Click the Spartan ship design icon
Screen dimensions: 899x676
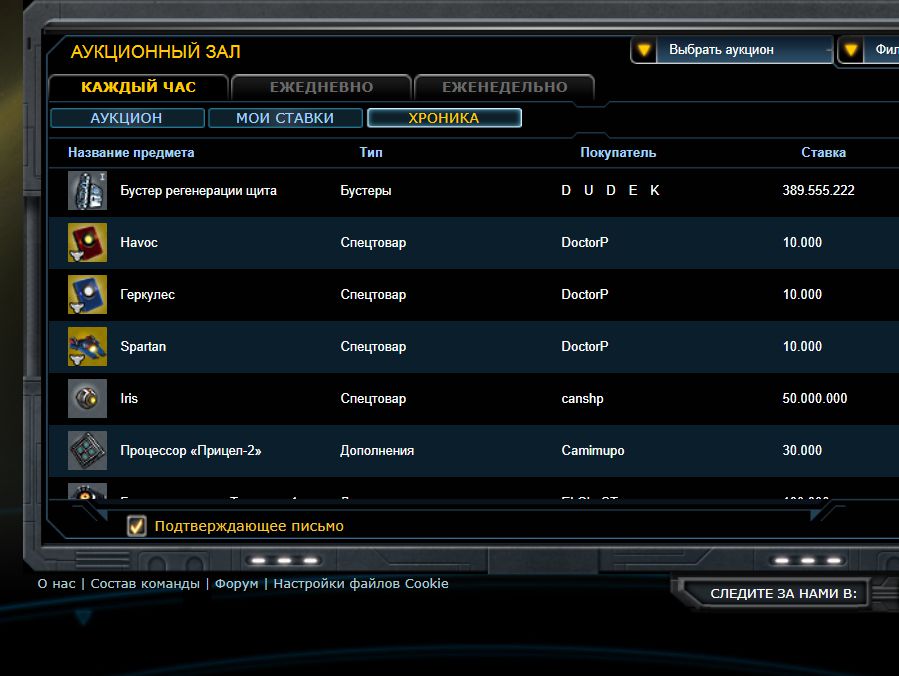coord(87,346)
